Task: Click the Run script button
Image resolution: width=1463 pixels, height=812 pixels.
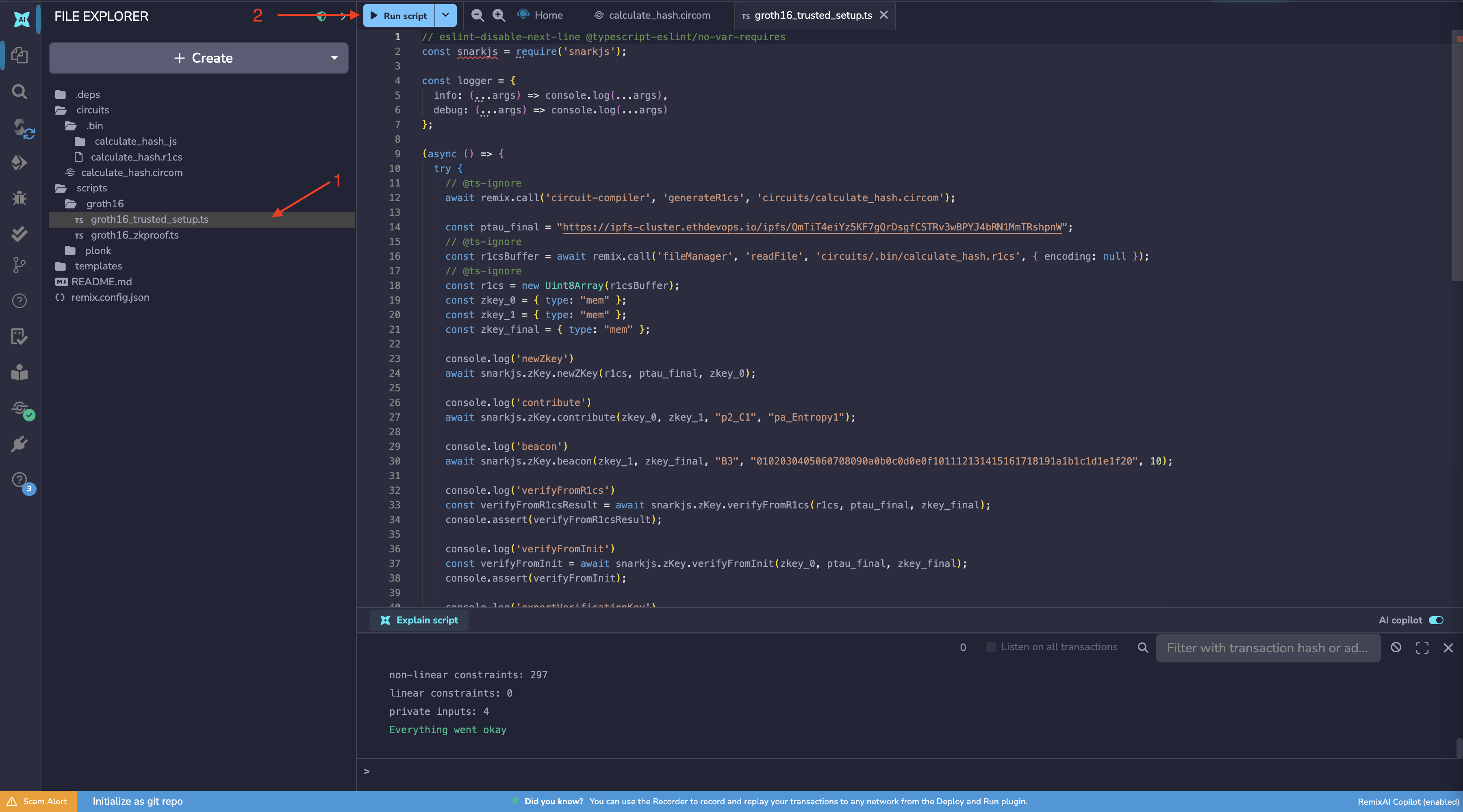Action: (399, 15)
